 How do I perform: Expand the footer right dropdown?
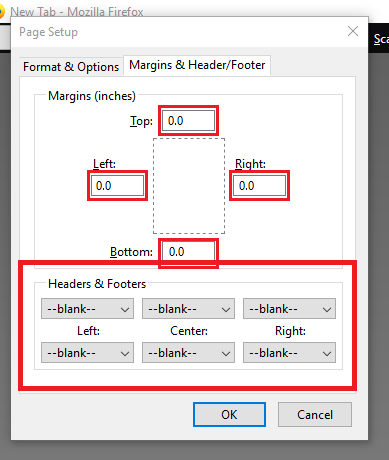tap(289, 353)
